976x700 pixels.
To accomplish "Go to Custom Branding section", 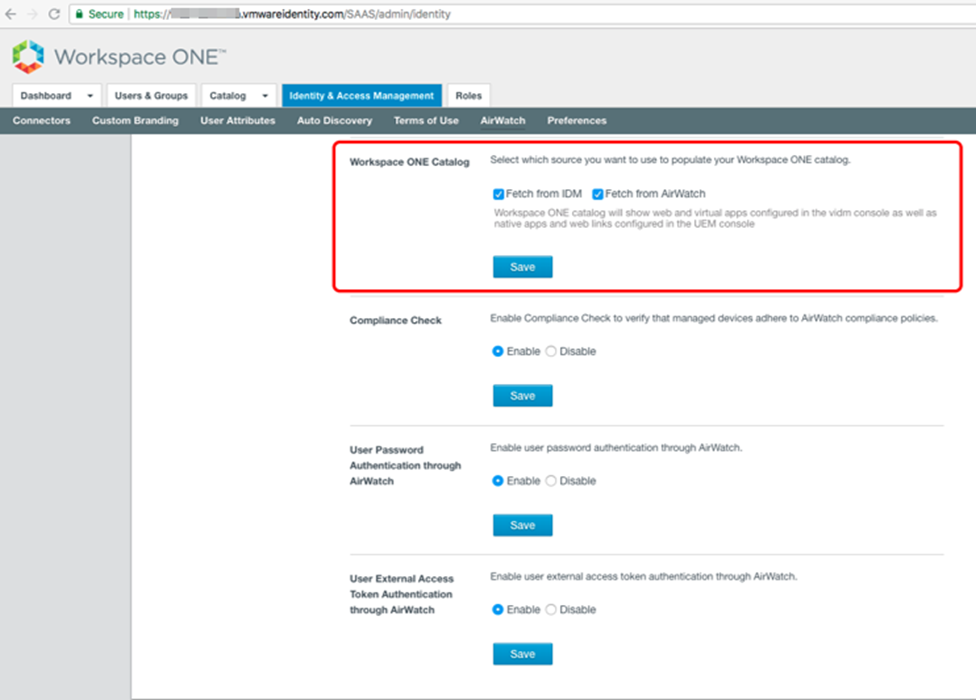I will coord(135,121).
